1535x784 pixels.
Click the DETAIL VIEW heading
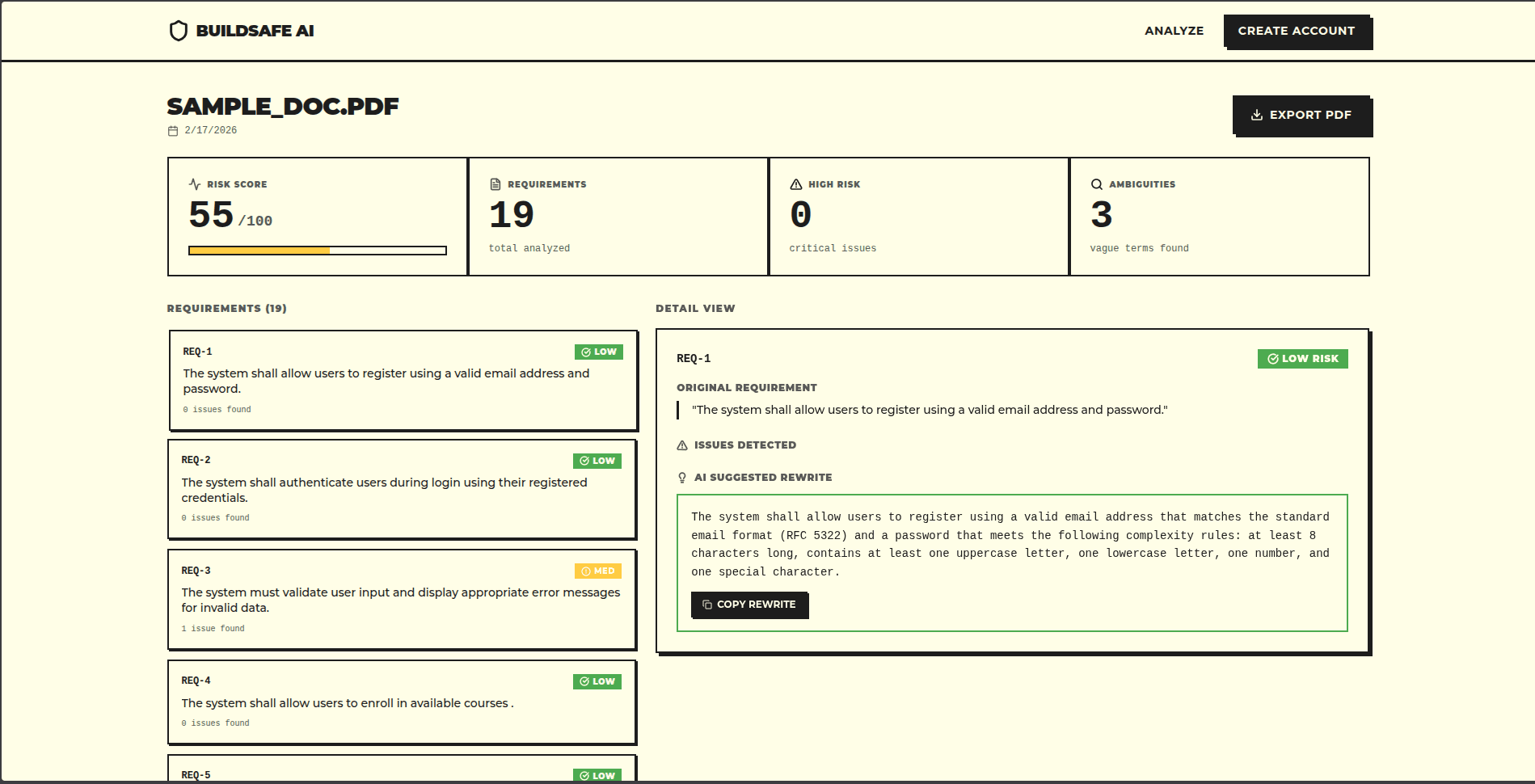point(695,309)
